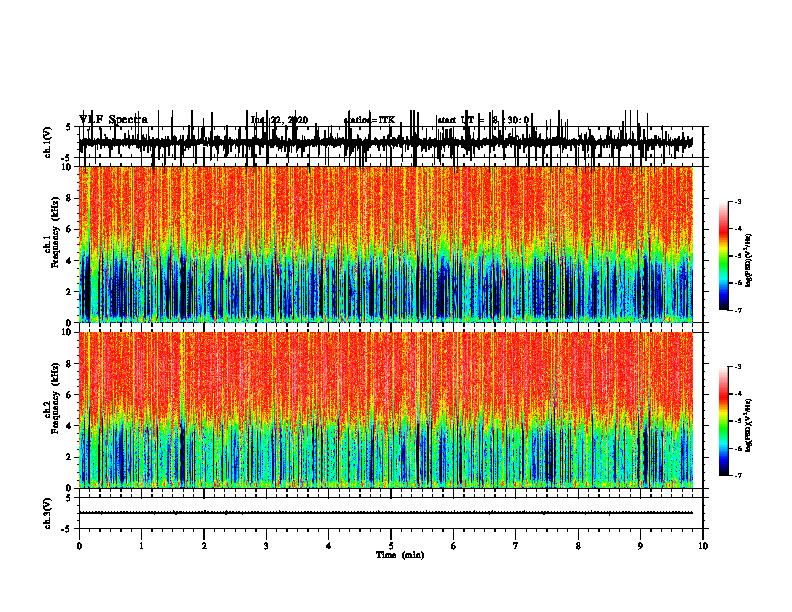The width and height of the screenshot is (792, 612).
Task: Click the '6' kHz tick on ch.1 spectrogram
Action: 70,230
